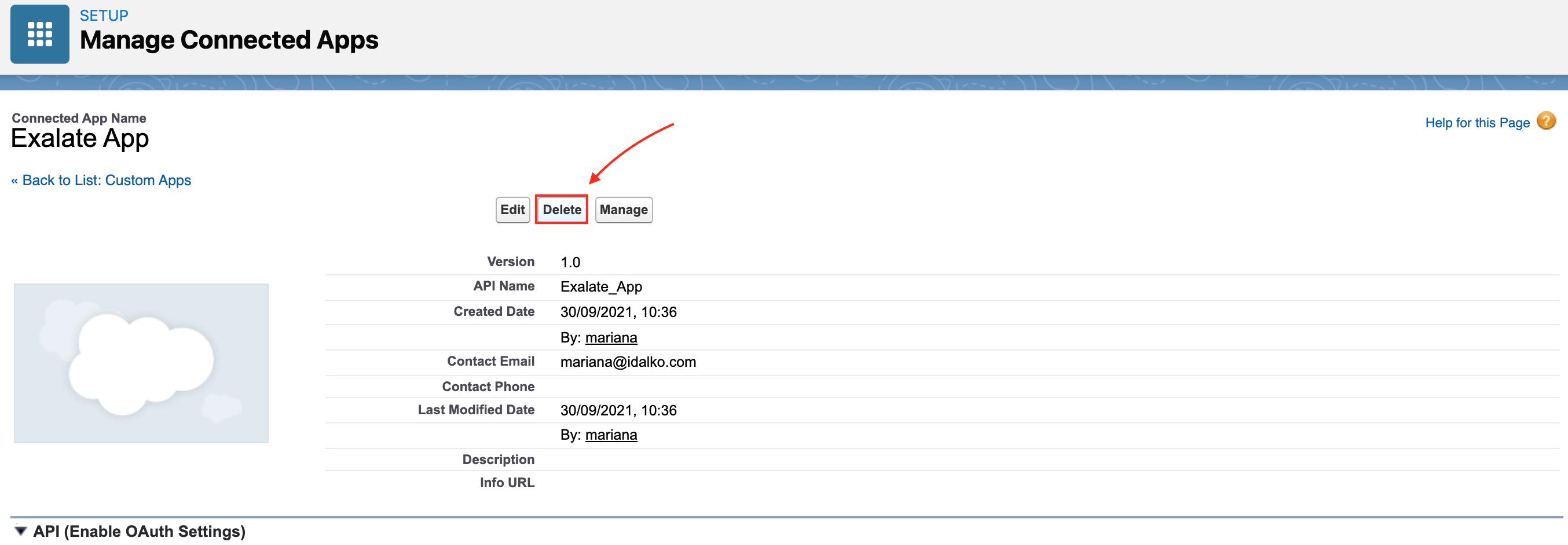Click the Last Modified Date value 30/09/2021, 10:36

618,411
